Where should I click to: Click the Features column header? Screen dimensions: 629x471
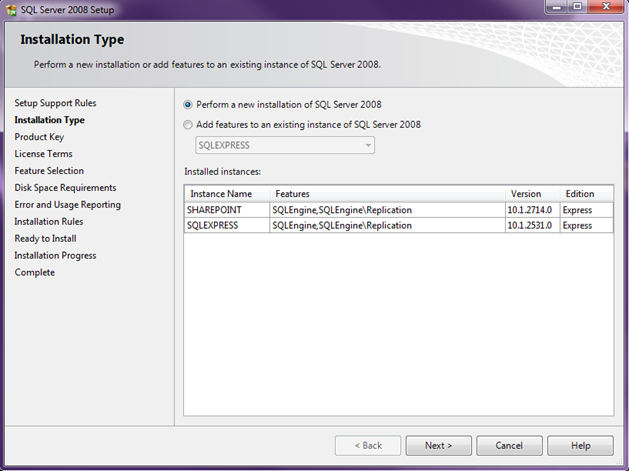coord(387,194)
